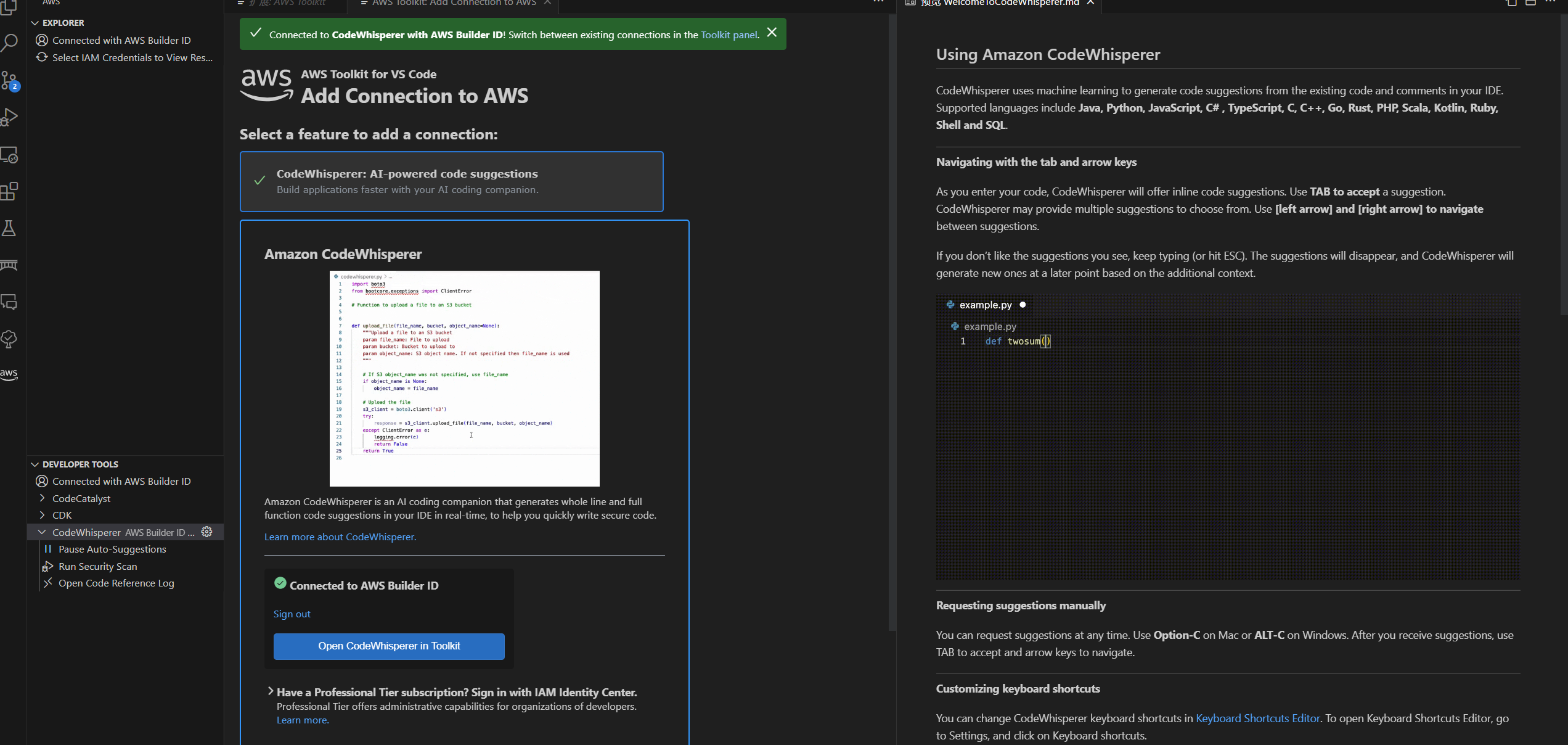Open CodeWhisperer settings gear icon
1568x745 pixels.
coord(206,532)
